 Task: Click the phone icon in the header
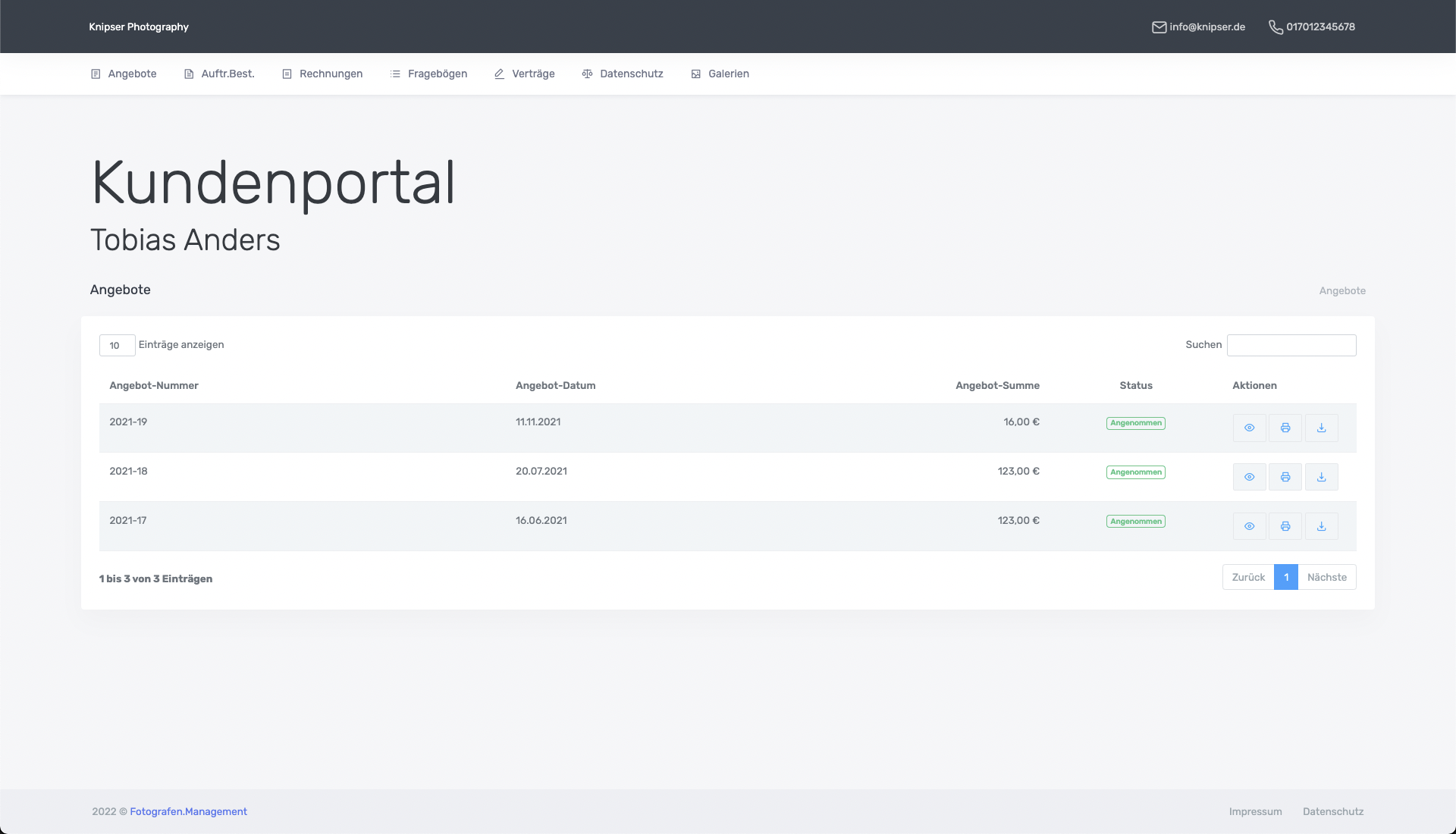tap(1276, 27)
